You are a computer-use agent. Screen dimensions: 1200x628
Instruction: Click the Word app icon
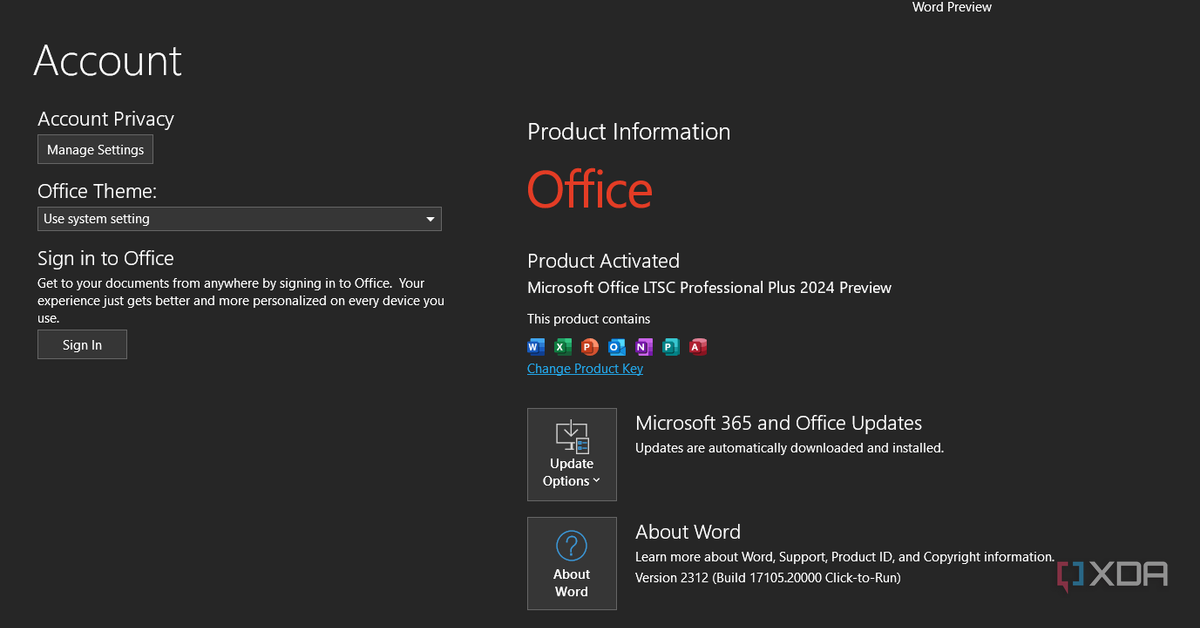(536, 347)
